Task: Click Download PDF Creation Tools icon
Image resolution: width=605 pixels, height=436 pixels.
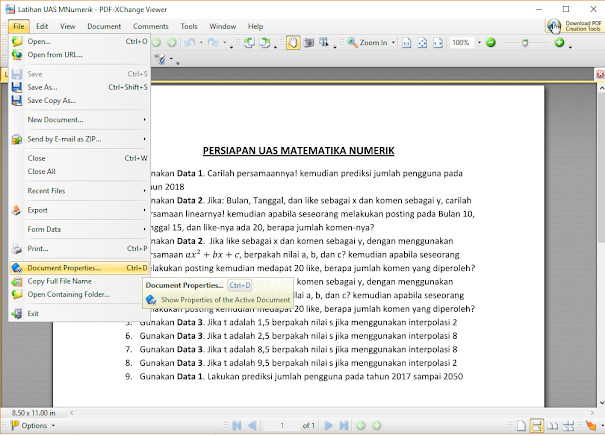Action: (x=554, y=26)
